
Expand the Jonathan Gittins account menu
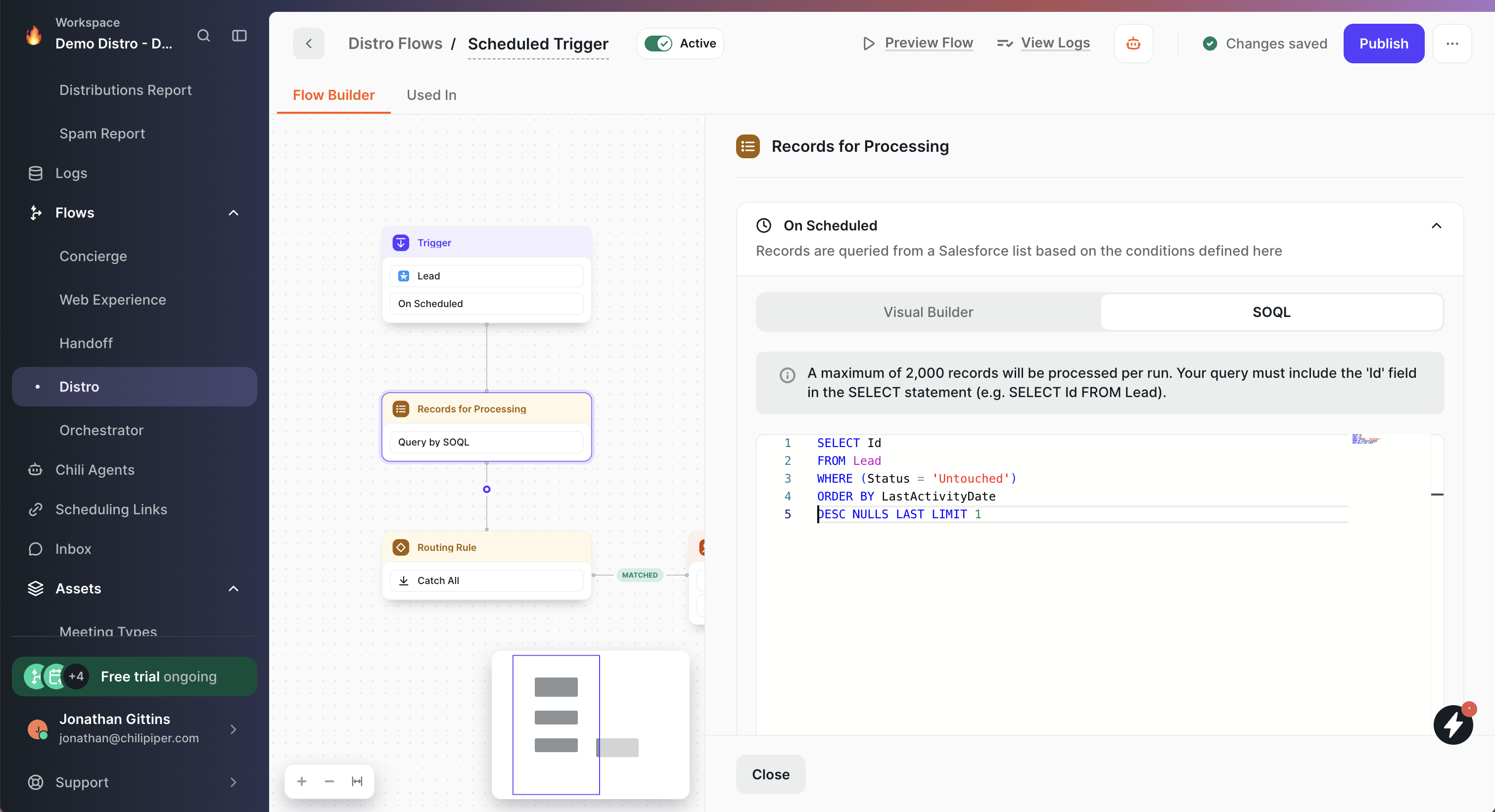click(x=234, y=729)
